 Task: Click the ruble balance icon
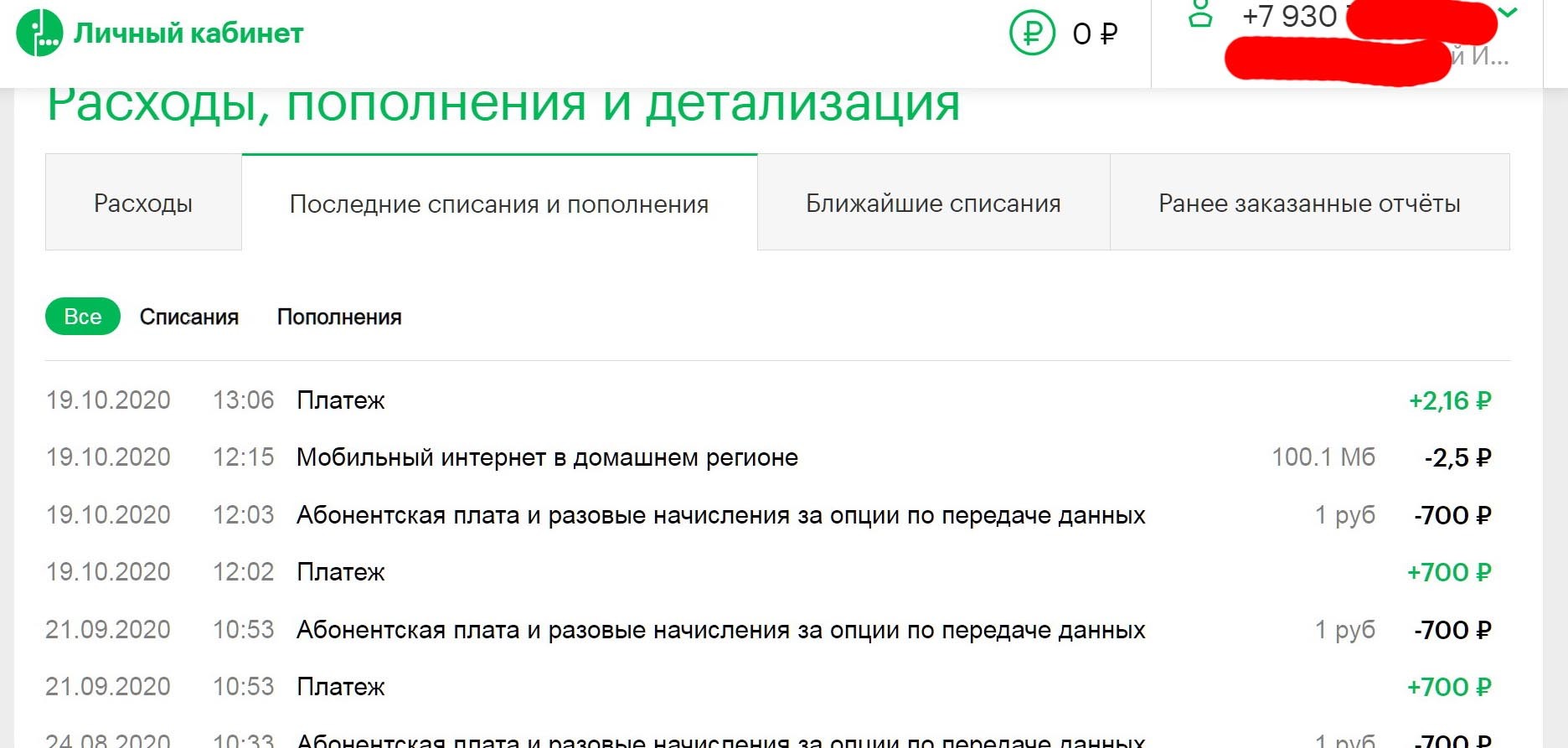pyautogui.click(x=1032, y=33)
